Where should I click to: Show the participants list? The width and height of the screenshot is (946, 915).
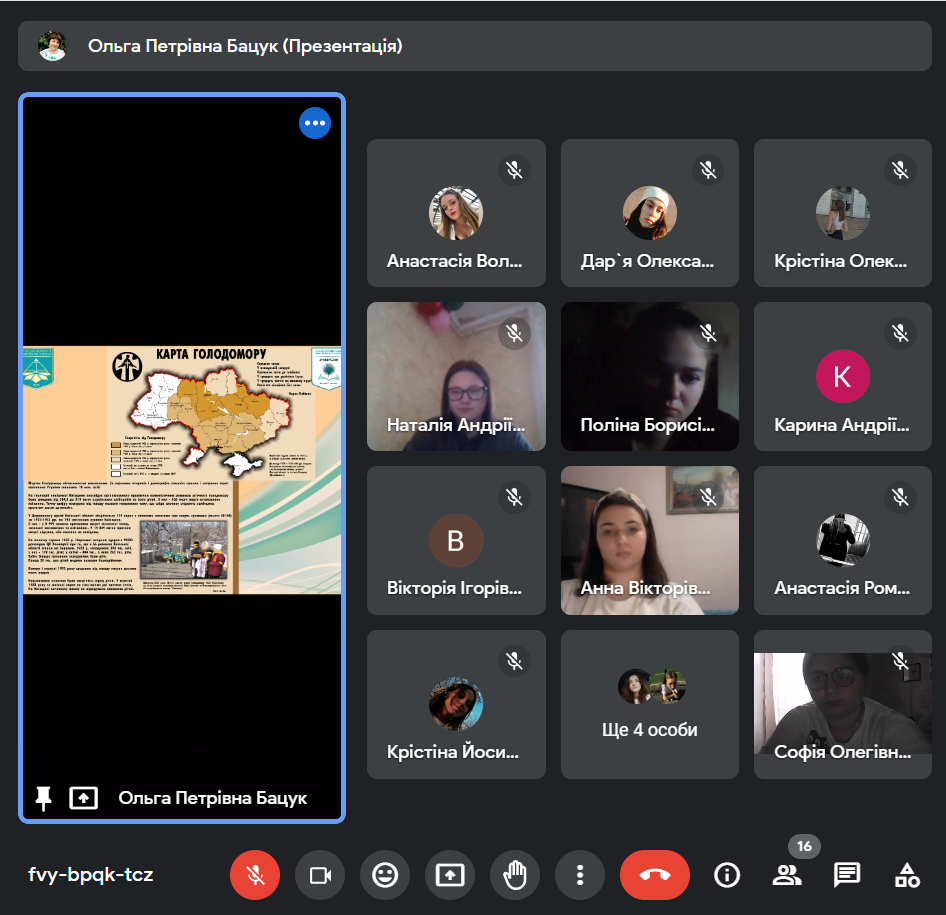[x=787, y=875]
